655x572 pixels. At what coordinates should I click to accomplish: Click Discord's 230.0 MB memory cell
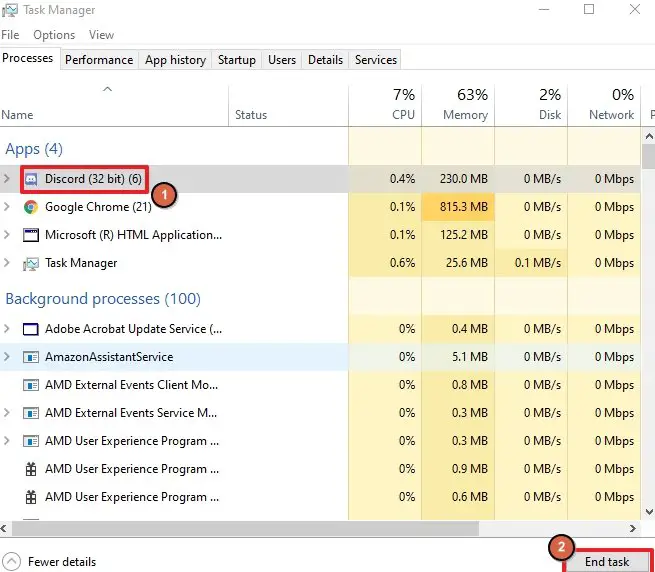click(x=458, y=179)
